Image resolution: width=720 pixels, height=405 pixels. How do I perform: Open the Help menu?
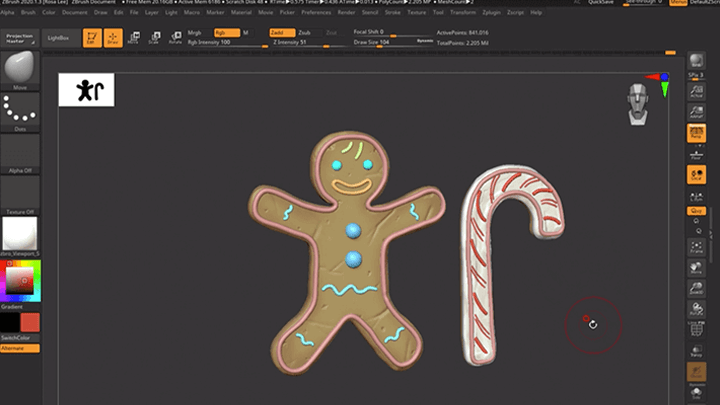(536, 12)
